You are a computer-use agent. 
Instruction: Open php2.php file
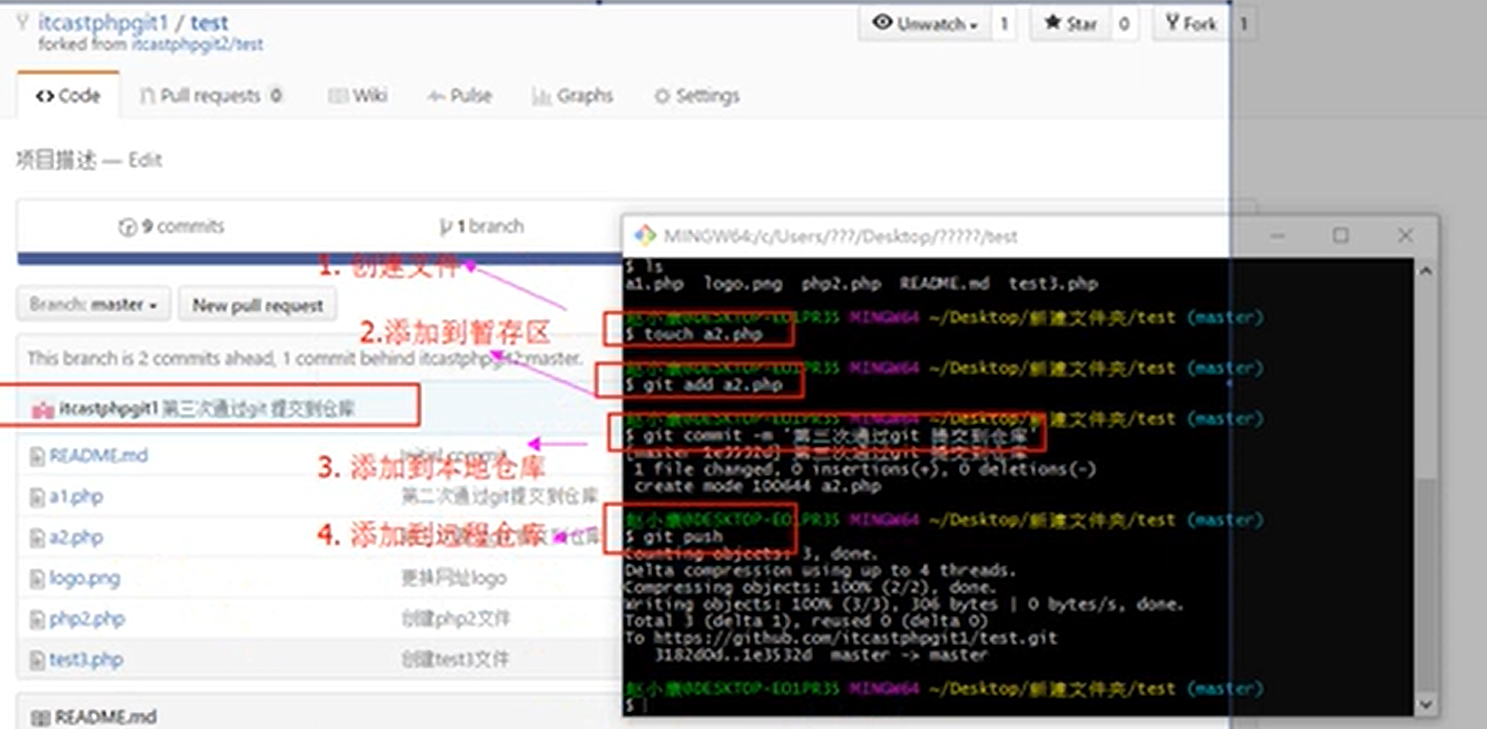(87, 620)
